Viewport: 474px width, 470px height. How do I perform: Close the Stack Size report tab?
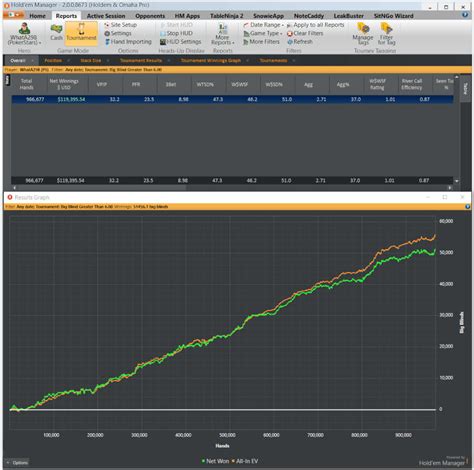[x=108, y=61]
